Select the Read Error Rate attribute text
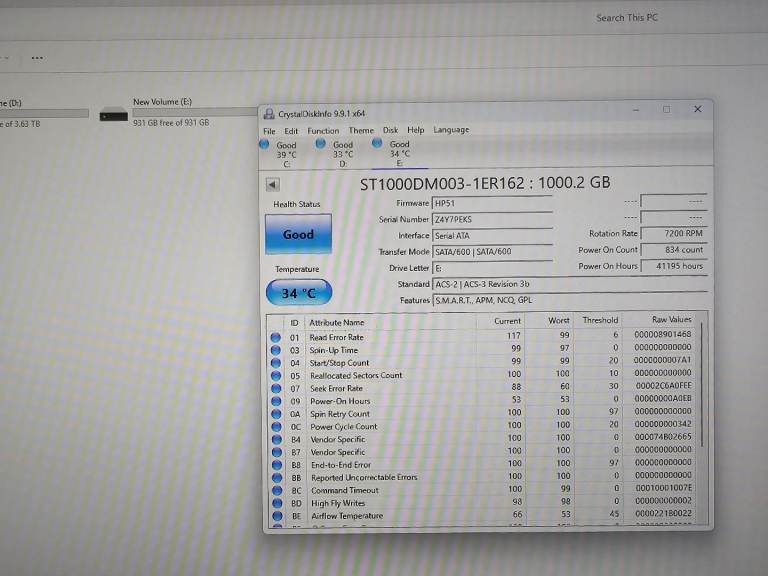The width and height of the screenshot is (768, 576). pyautogui.click(x=336, y=337)
